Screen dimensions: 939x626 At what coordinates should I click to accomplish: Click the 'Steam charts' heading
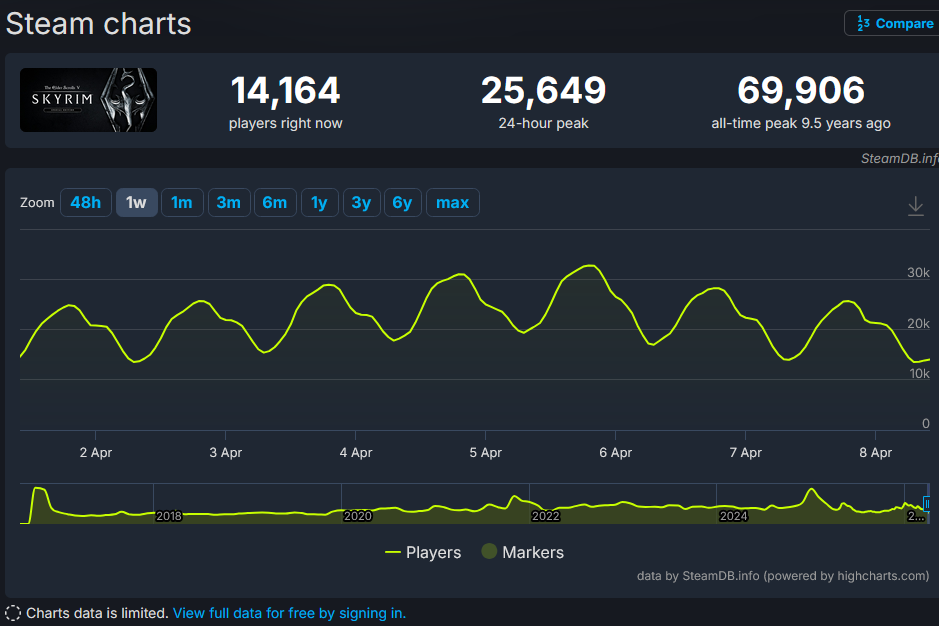tap(99, 24)
